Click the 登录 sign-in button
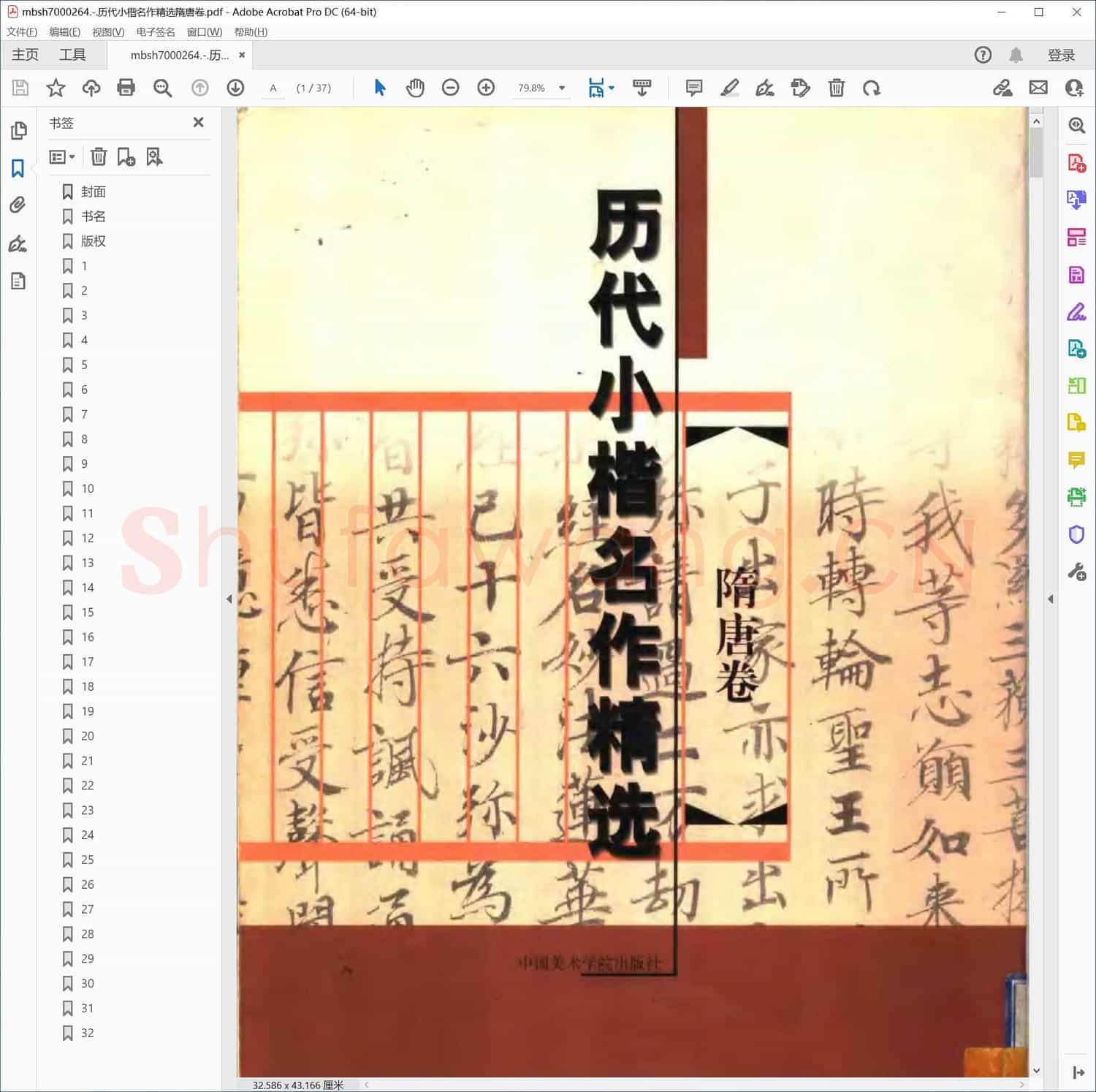 1061,54
